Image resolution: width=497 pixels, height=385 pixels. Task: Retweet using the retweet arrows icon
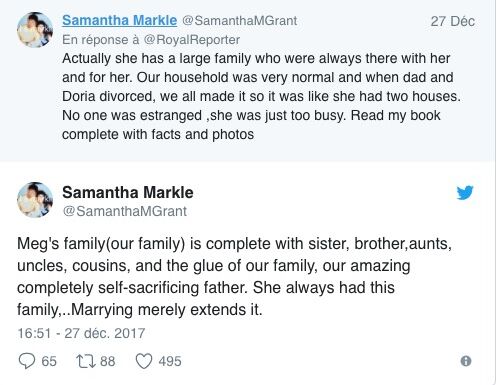click(x=86, y=361)
